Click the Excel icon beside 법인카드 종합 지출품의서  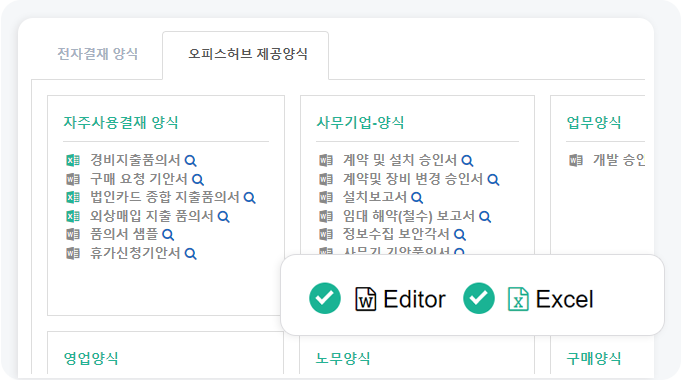point(73,198)
